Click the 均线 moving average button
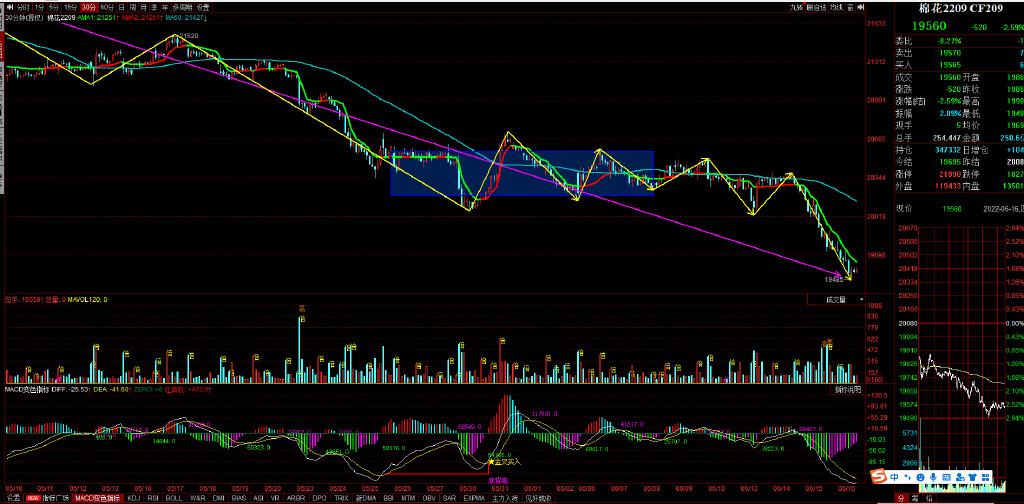 point(837,7)
